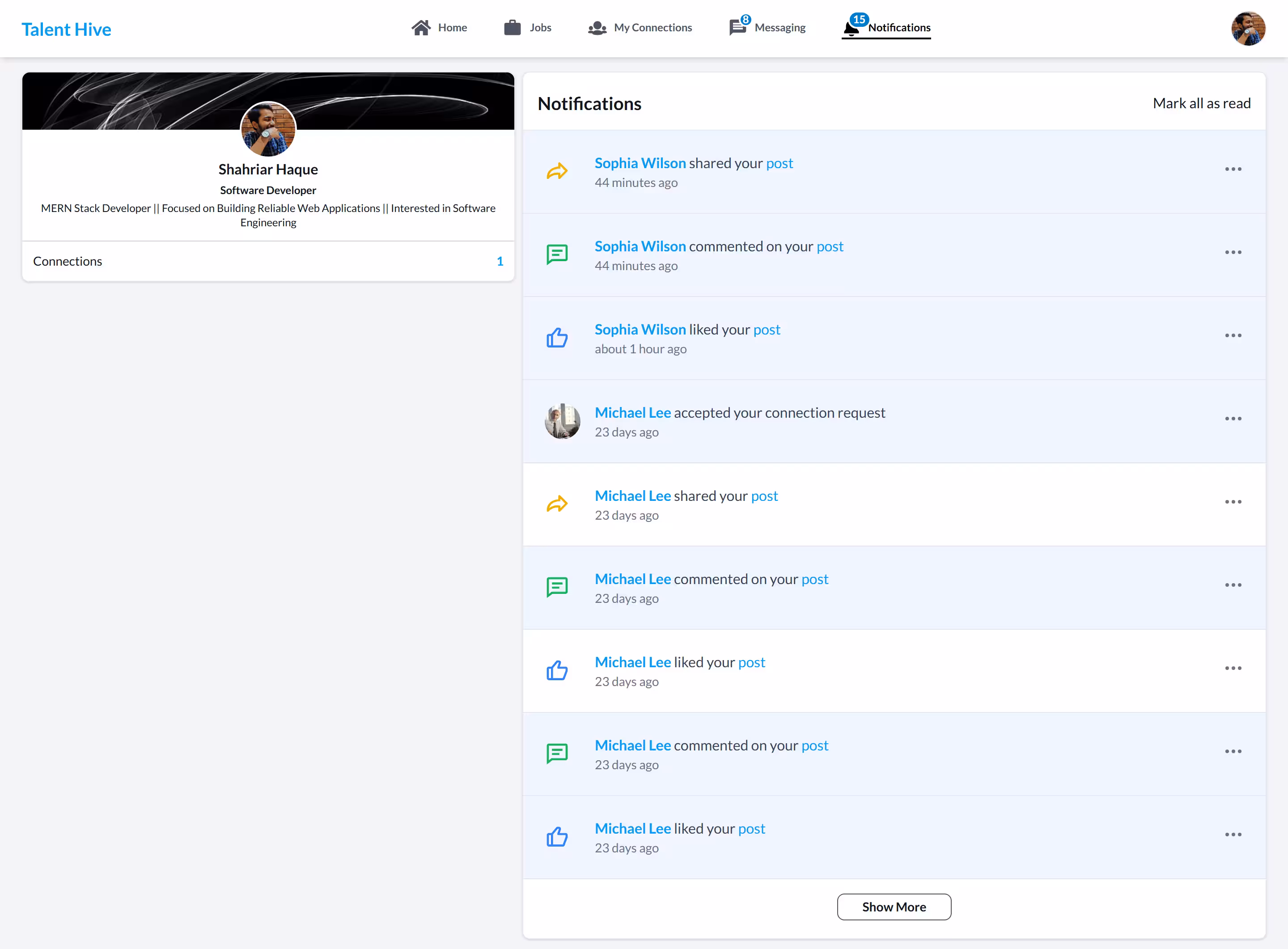Click '44 minutes ago' under Sophia shared notification
Image resolution: width=1288 pixels, height=949 pixels.
[636, 182]
